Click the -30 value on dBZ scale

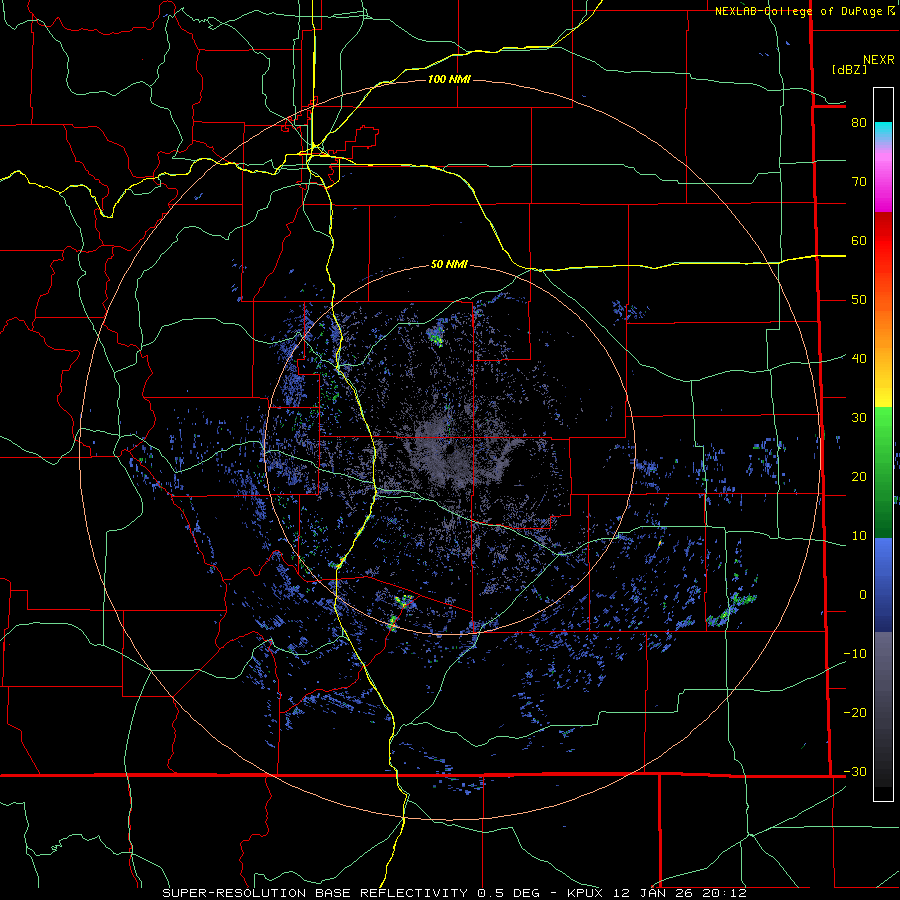(855, 771)
